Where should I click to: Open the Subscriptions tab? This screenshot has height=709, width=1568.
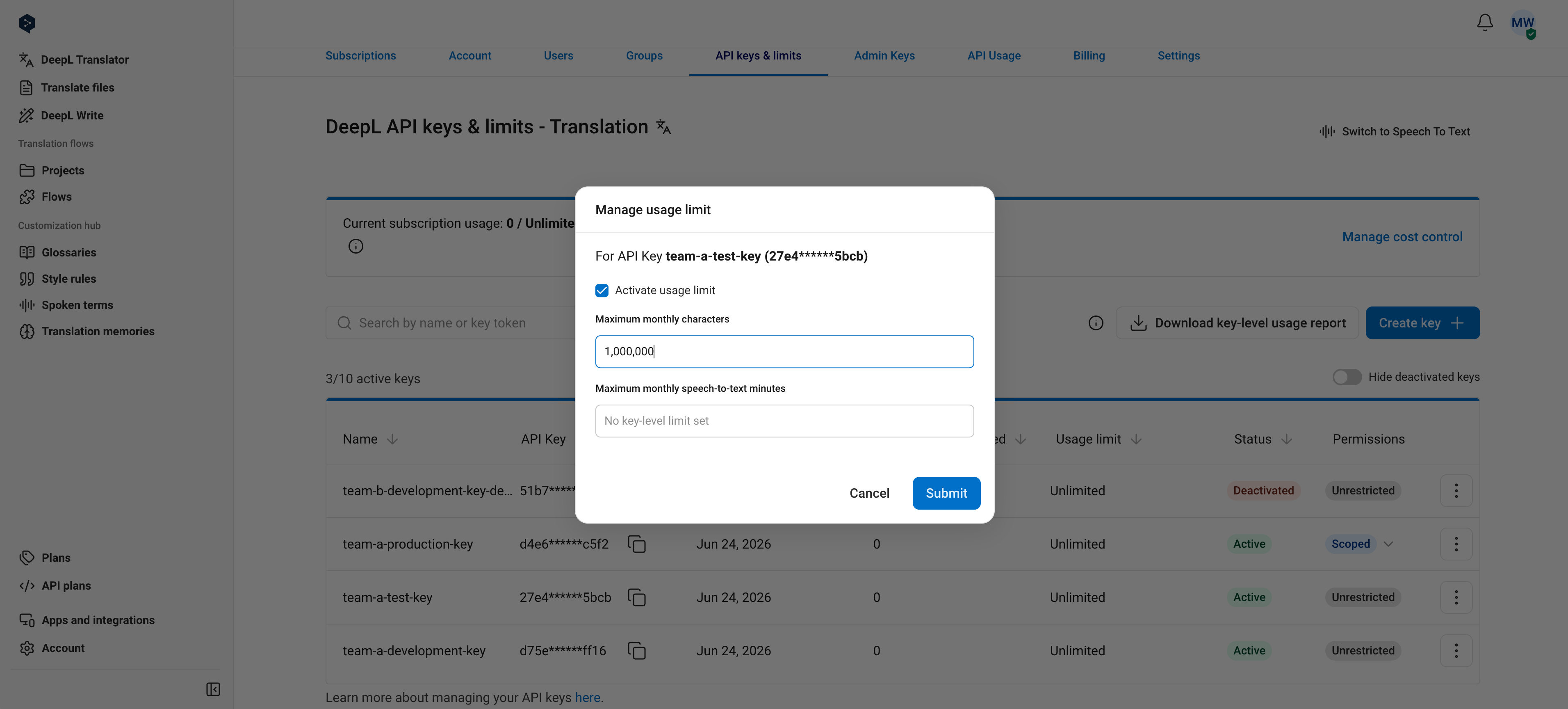[360, 55]
